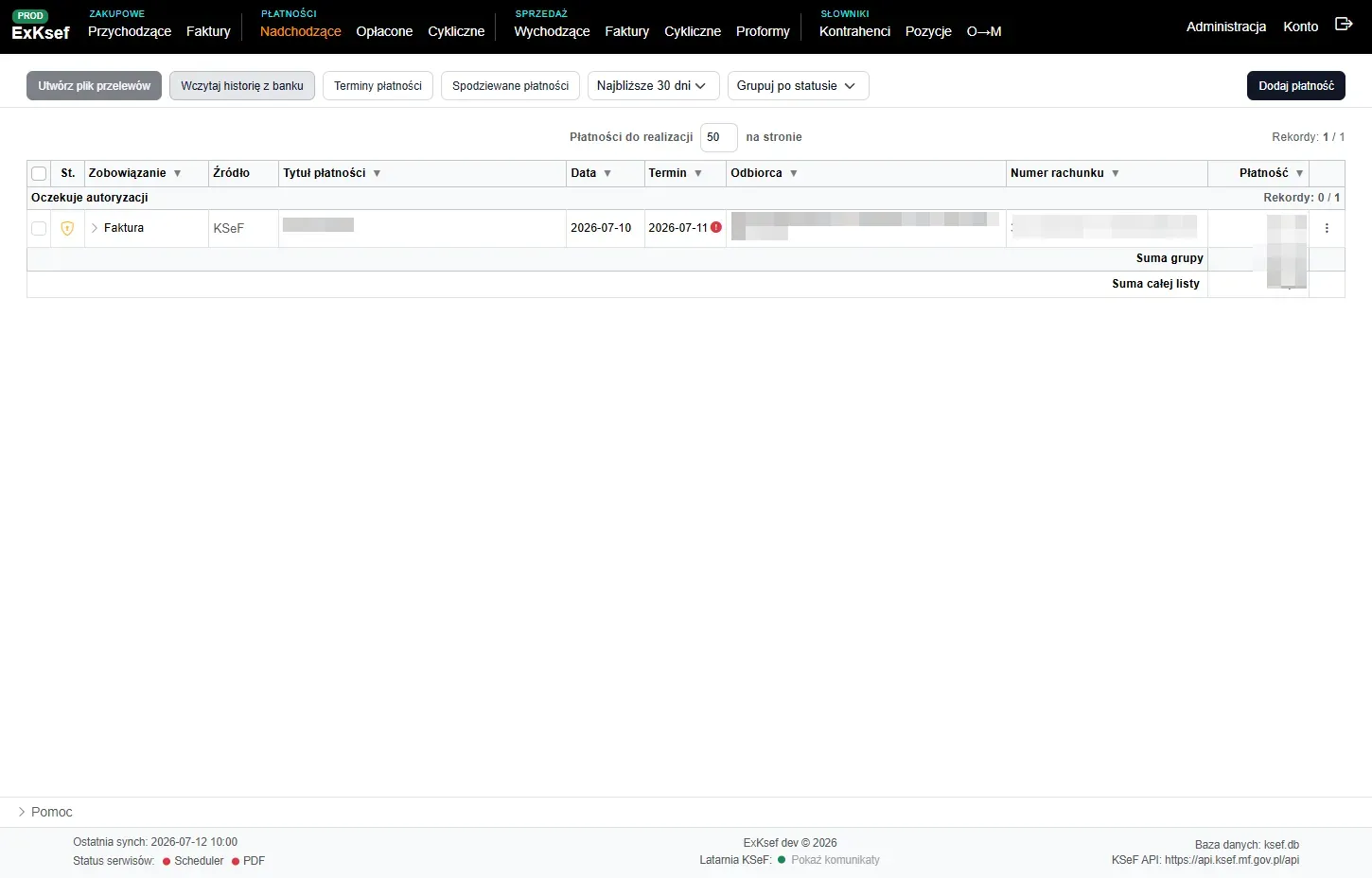
Task: Toggle the select-all checkbox in table header
Action: tap(39, 173)
